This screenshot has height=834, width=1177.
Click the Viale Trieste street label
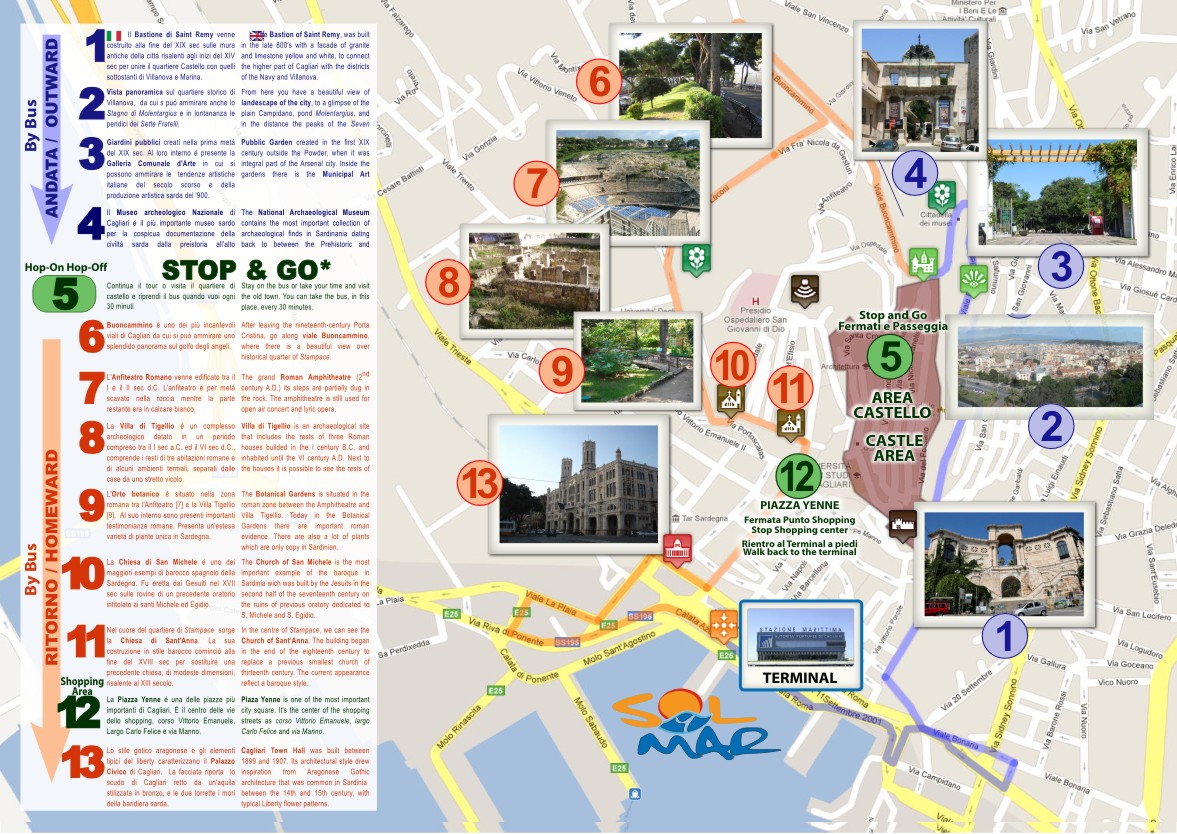point(453,348)
